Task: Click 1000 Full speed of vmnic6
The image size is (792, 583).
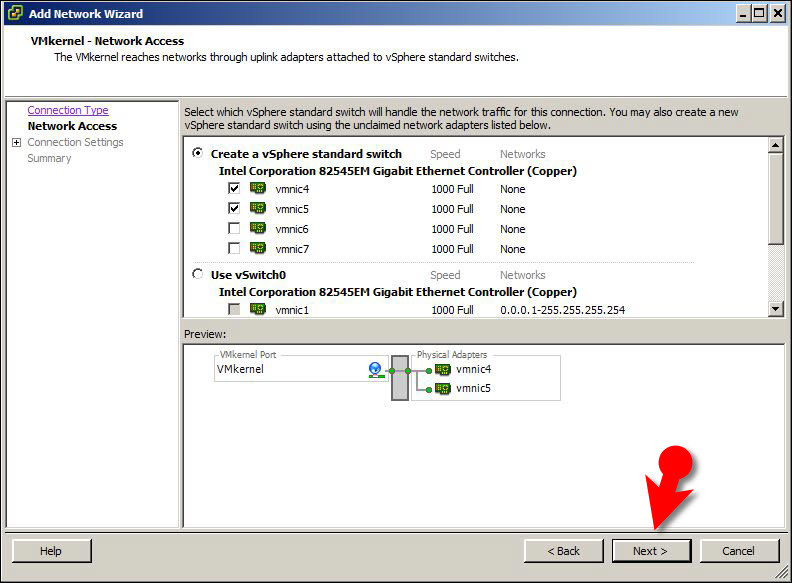Action: tap(453, 229)
